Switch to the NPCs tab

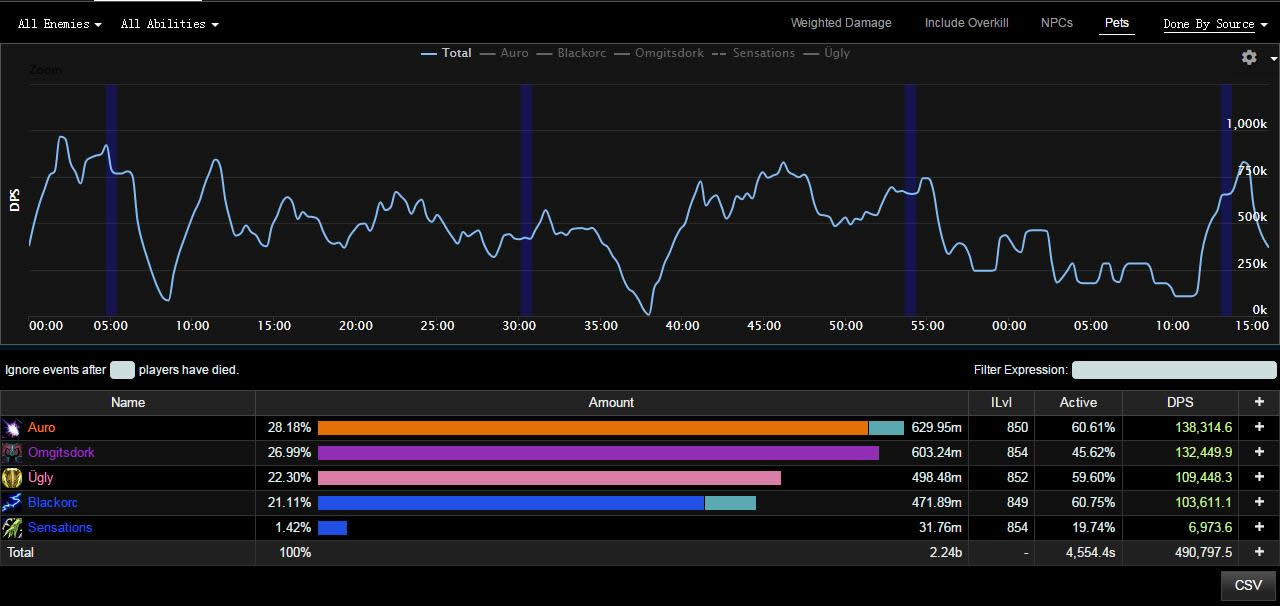click(x=1056, y=23)
